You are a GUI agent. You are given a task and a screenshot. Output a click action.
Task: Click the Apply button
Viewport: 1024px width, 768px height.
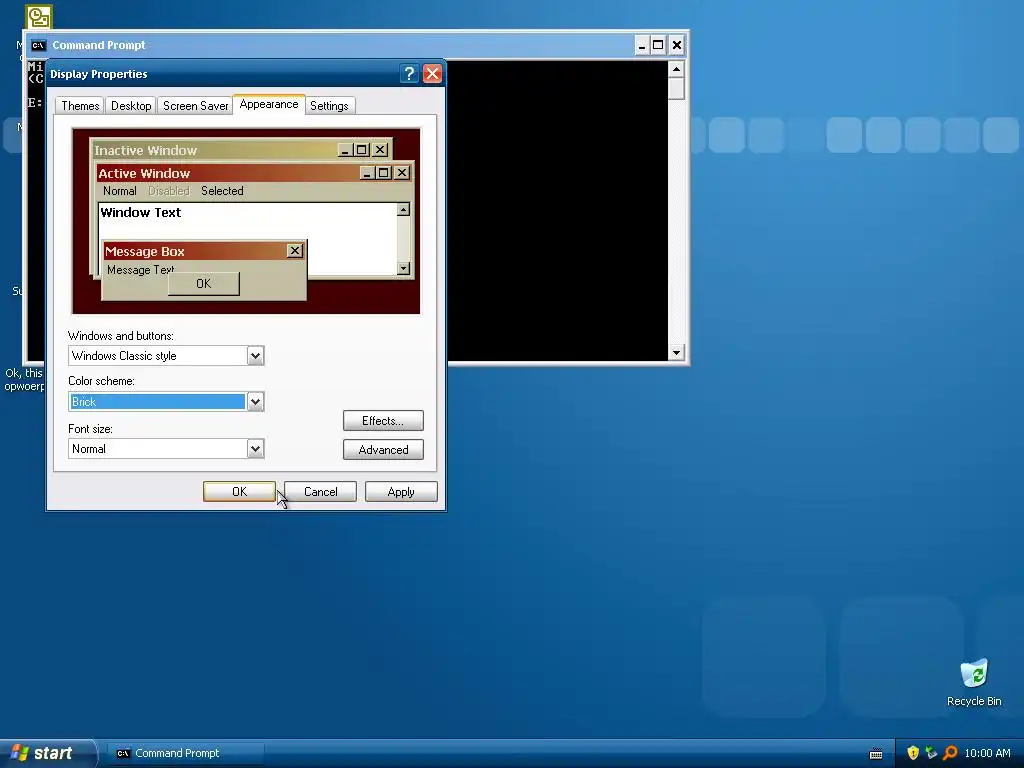click(401, 492)
